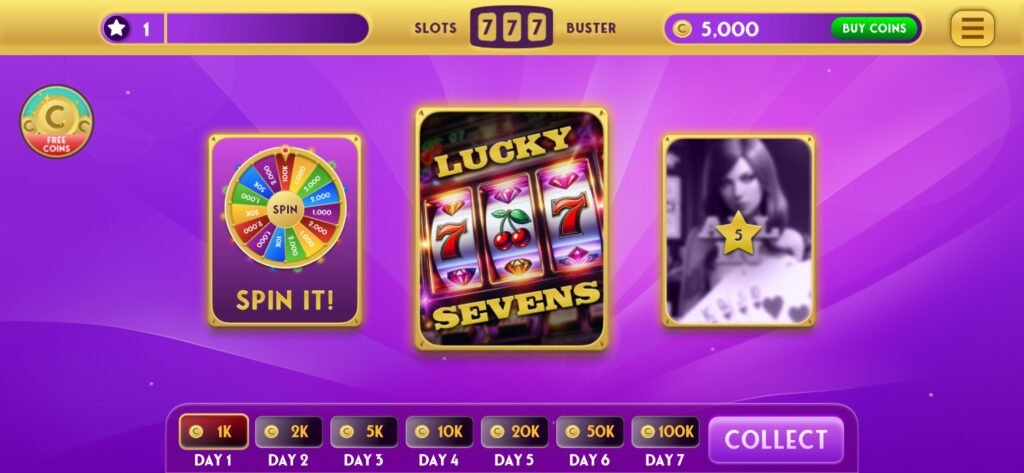Select the Day 7 100K reward

tap(665, 431)
